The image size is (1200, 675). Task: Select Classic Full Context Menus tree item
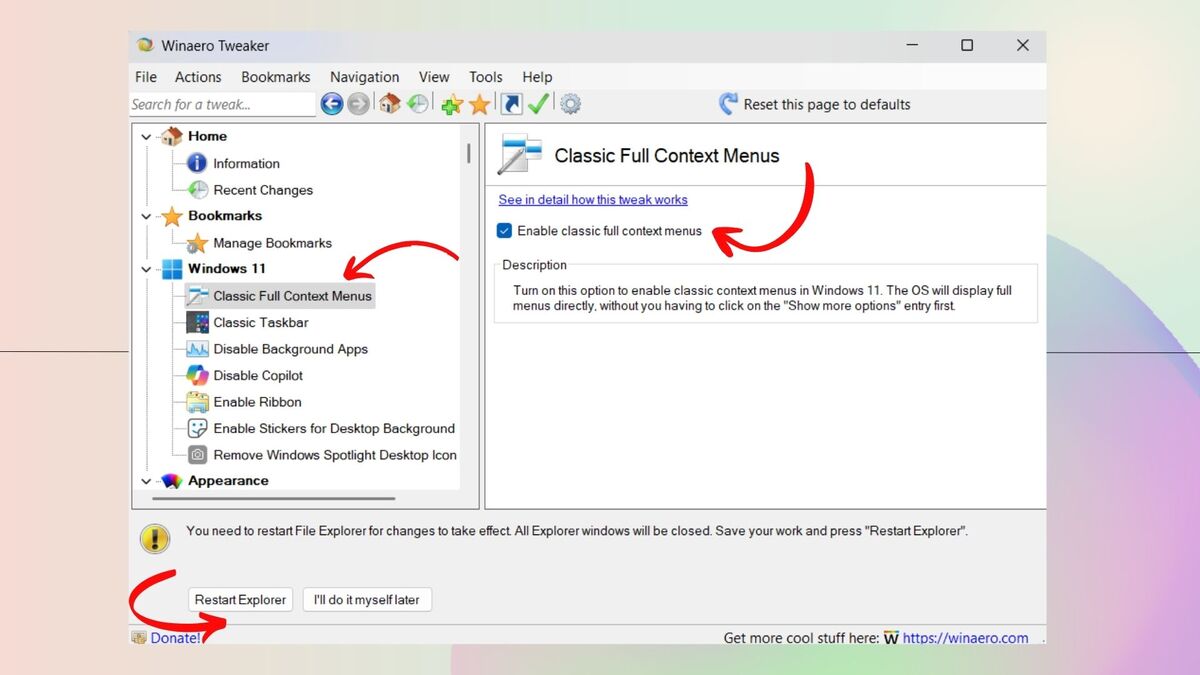(x=292, y=296)
